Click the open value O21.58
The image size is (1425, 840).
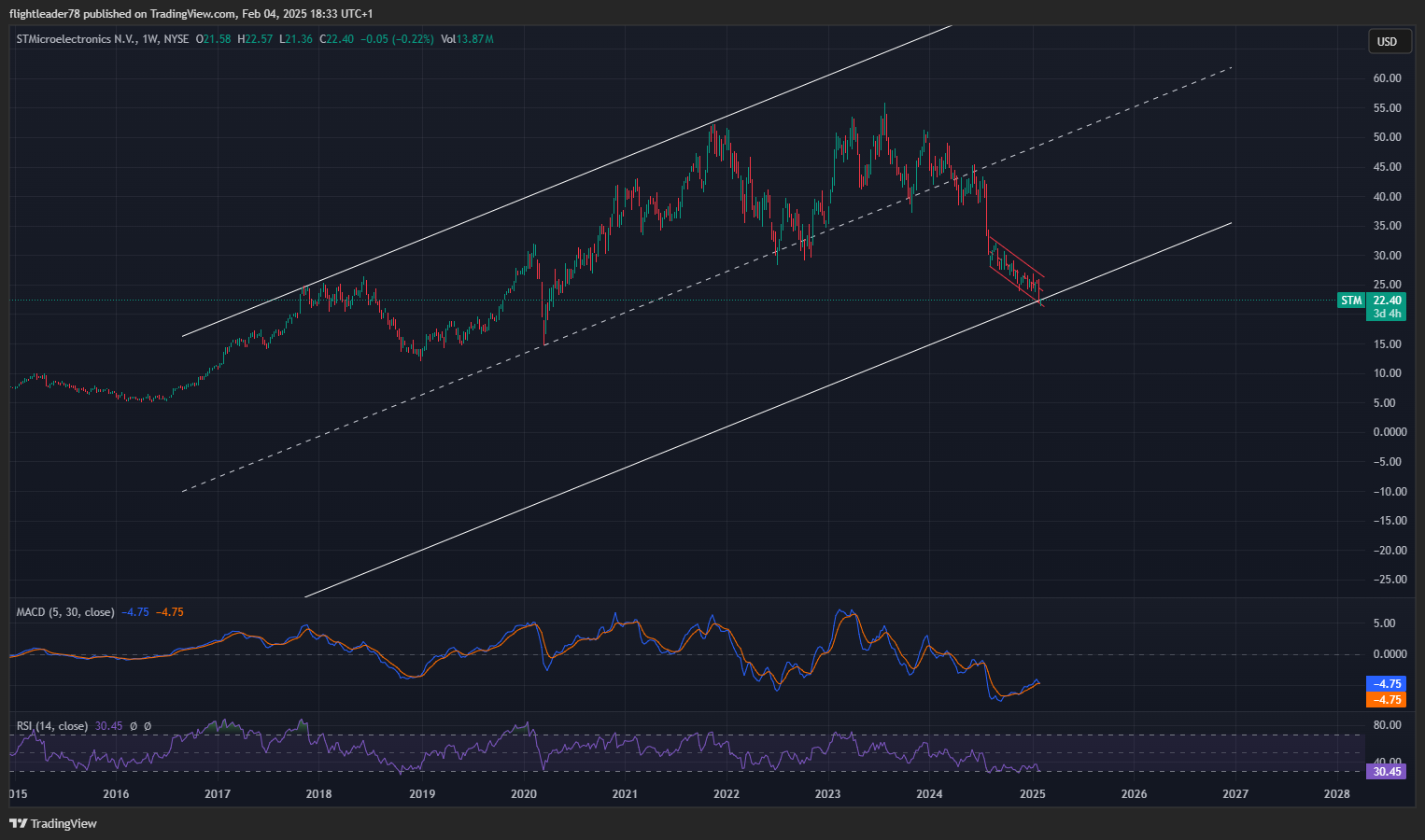[213, 39]
